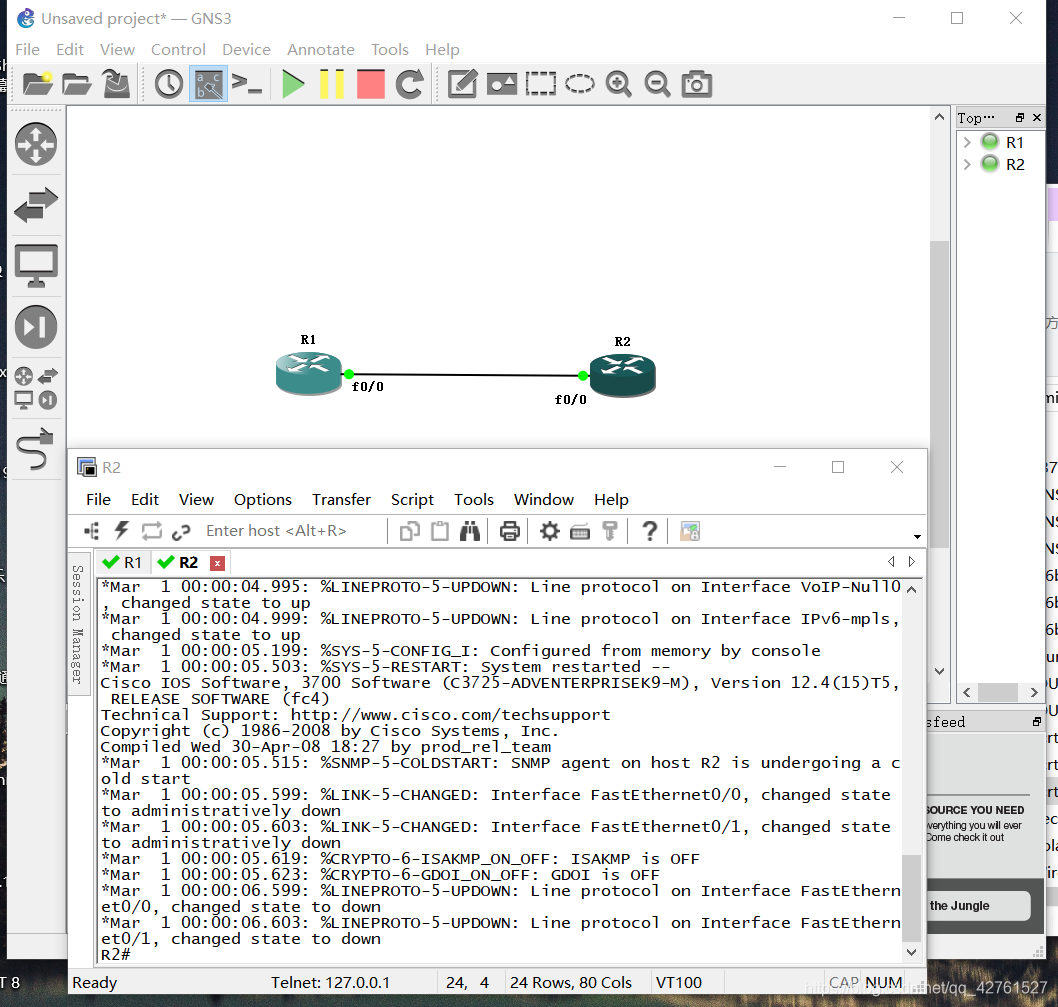Click the Zoom in magnifier icon

[619, 84]
